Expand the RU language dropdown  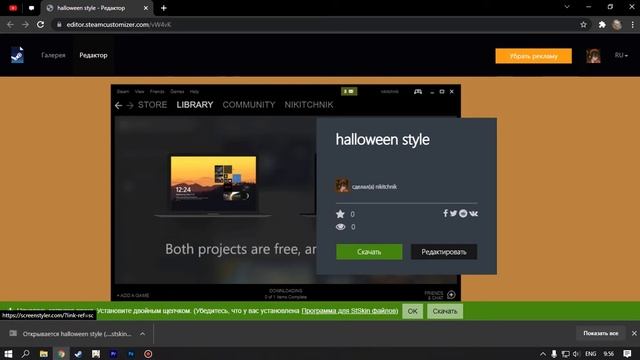(x=621, y=55)
